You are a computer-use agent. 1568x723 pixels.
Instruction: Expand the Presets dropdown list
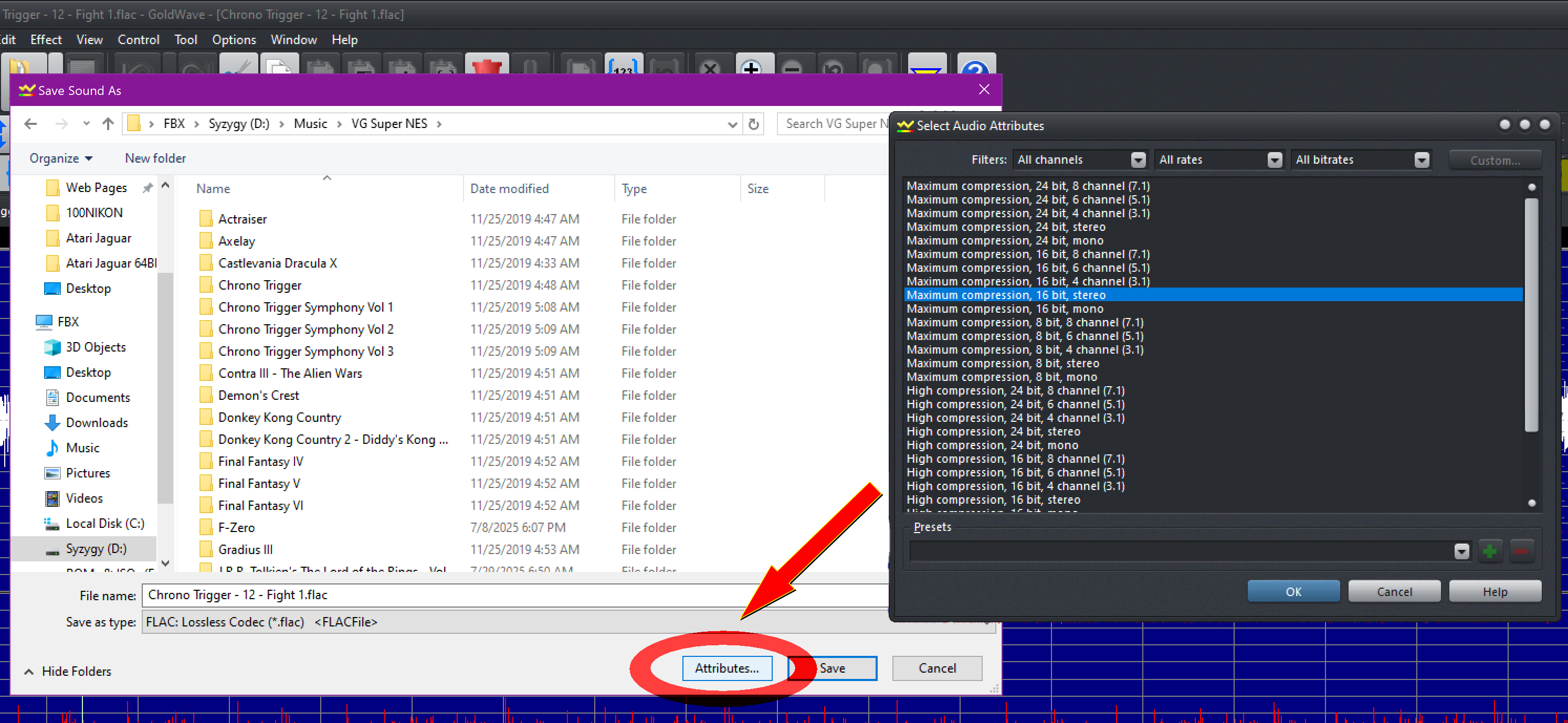pyautogui.click(x=1461, y=551)
